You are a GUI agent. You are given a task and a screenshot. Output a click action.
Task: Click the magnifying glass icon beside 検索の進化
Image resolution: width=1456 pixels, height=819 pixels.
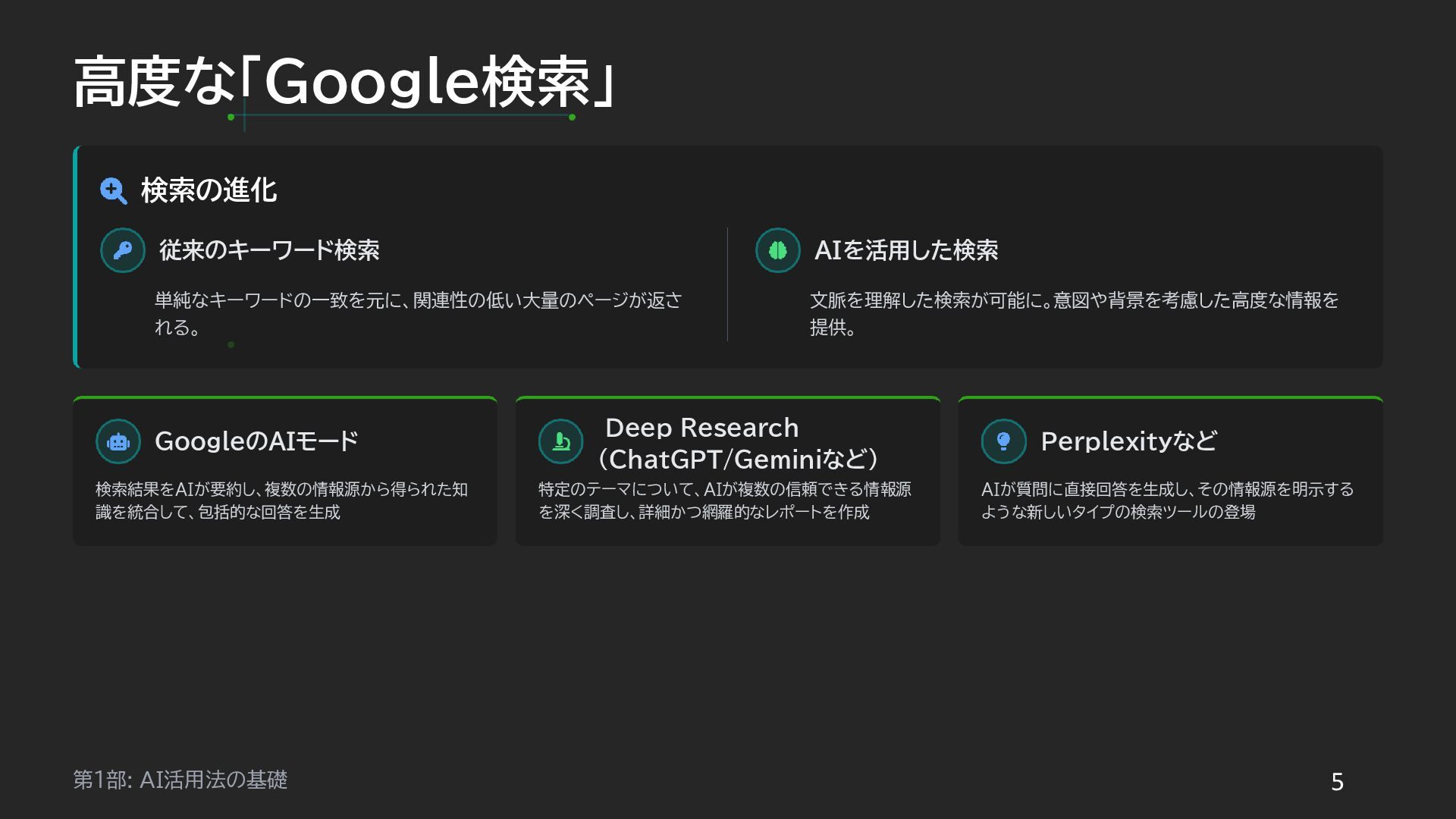point(113,191)
